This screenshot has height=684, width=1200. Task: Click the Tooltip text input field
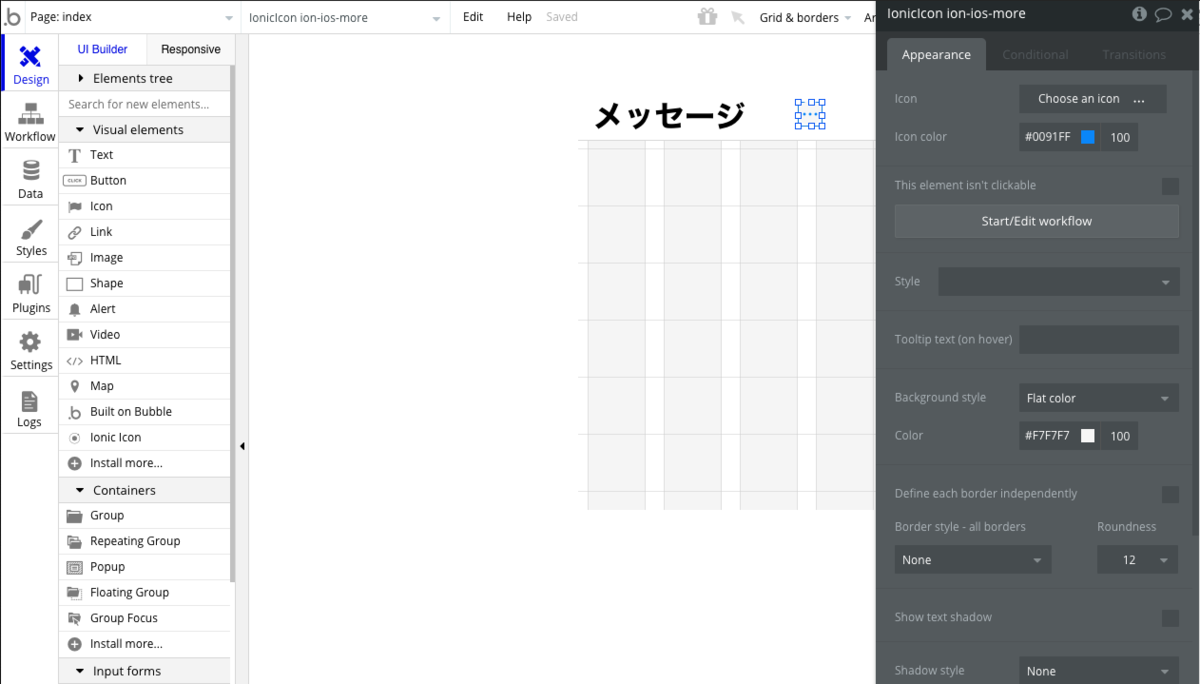1099,339
